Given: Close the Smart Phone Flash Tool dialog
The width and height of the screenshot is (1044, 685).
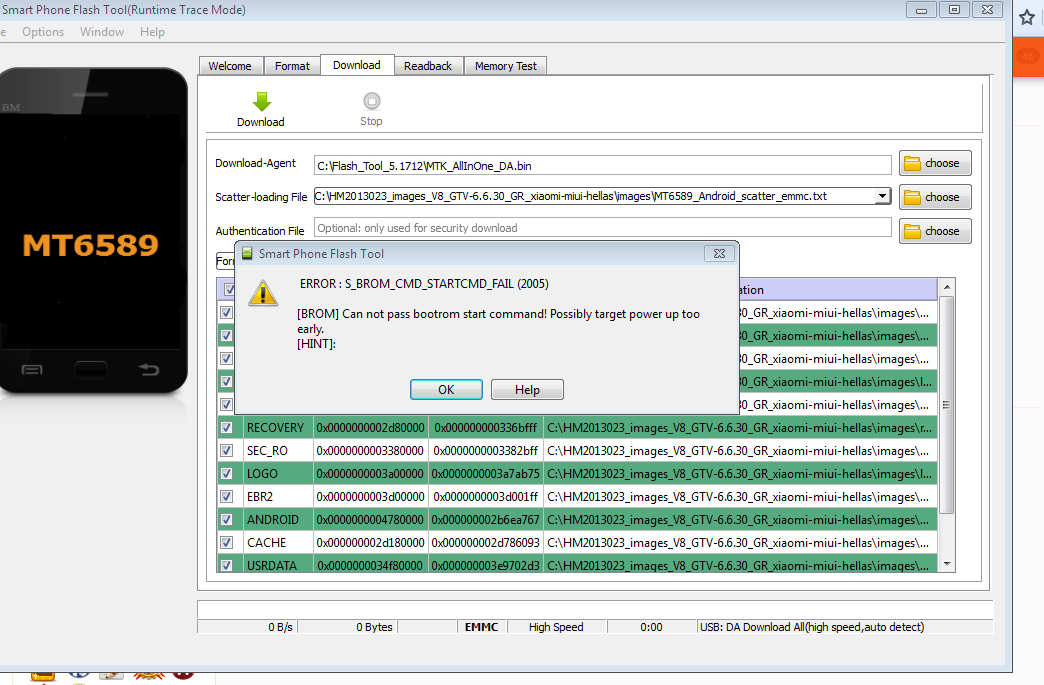Looking at the screenshot, I should click(x=719, y=254).
